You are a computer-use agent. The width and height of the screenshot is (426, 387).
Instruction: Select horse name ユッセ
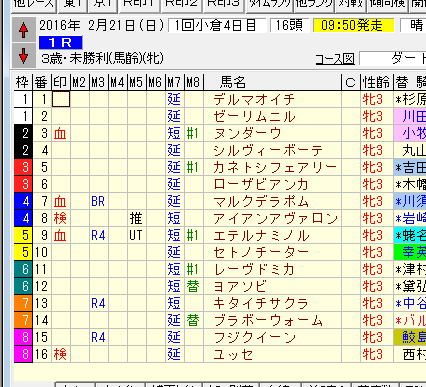click(x=233, y=354)
